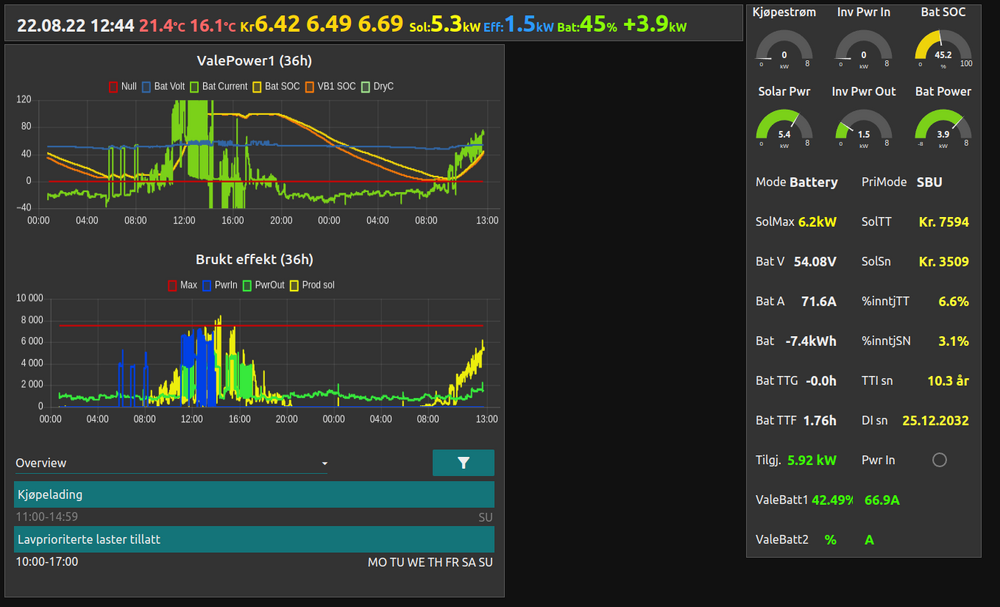Toggle PwrOut legend entry
The image size is (1000, 607).
[x=263, y=285]
